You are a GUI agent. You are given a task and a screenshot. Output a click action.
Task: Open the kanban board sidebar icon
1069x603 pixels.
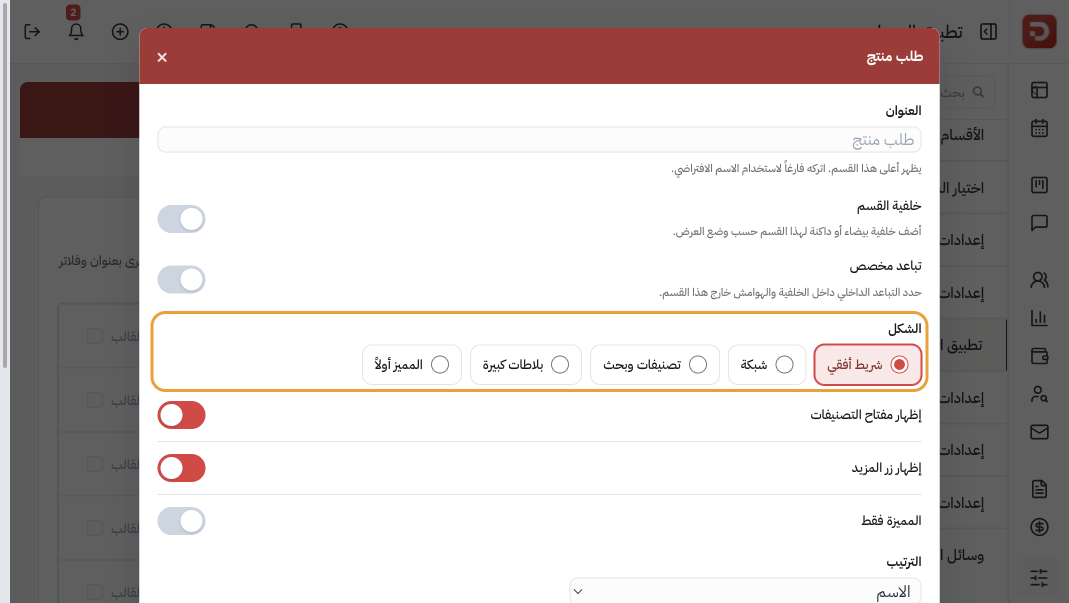click(1039, 185)
